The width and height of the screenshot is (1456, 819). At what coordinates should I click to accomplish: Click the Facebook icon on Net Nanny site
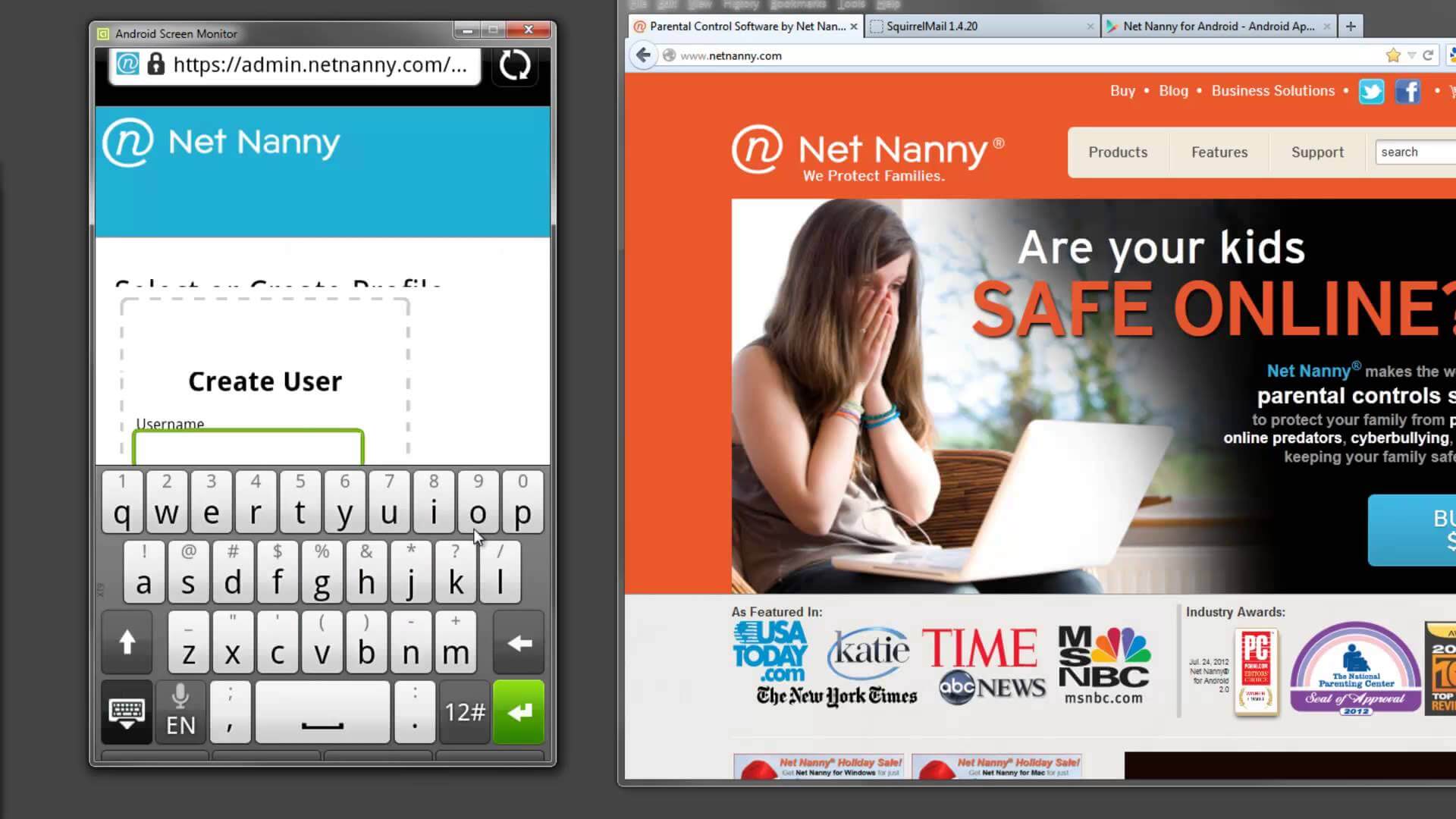pyautogui.click(x=1407, y=91)
